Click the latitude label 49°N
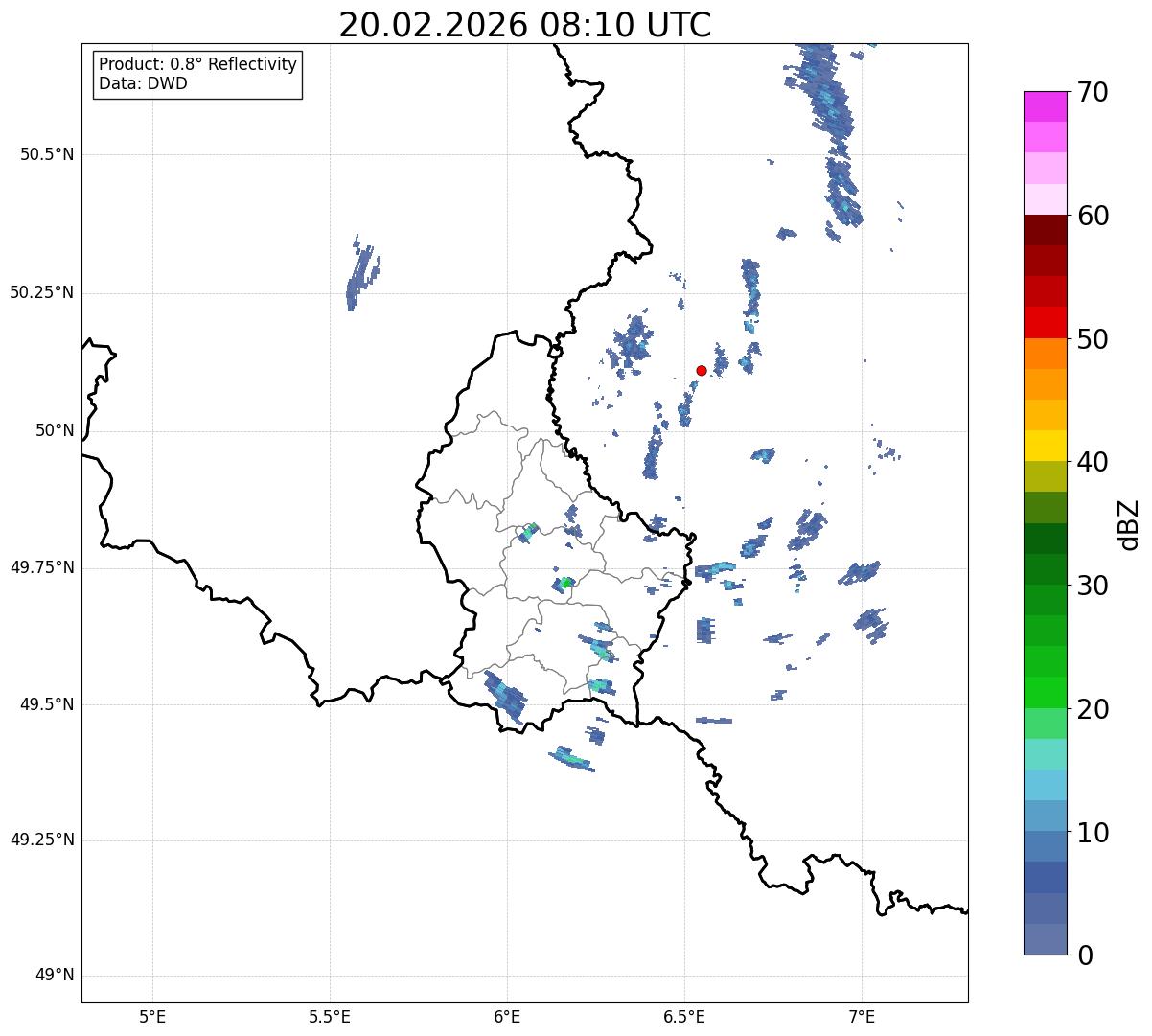 tap(55, 976)
